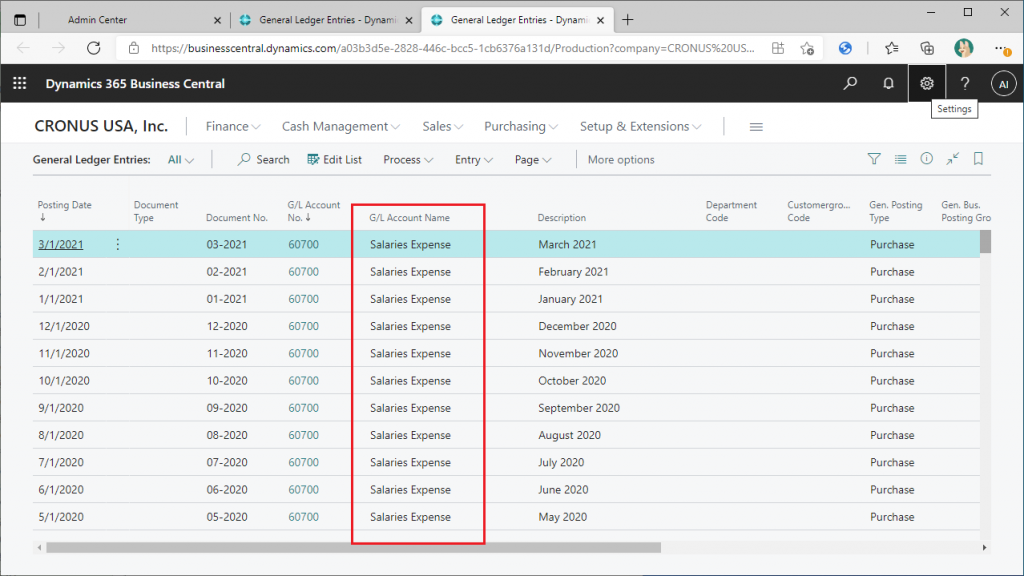Image resolution: width=1024 pixels, height=576 pixels.
Task: Click Edit List
Action: 334,159
